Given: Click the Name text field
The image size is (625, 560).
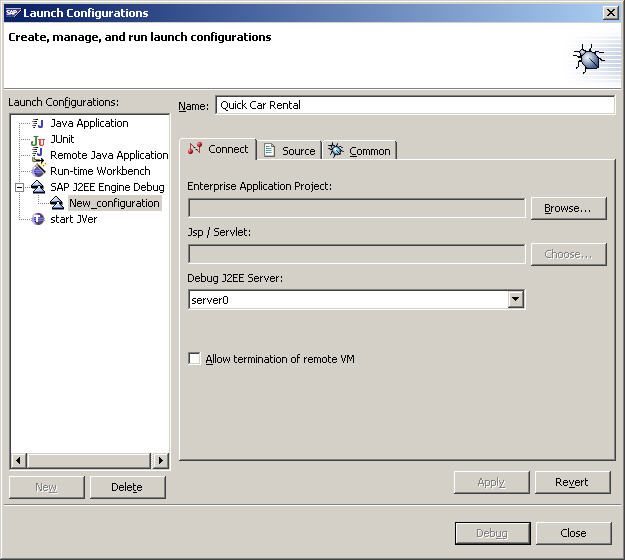Looking at the screenshot, I should (x=414, y=105).
